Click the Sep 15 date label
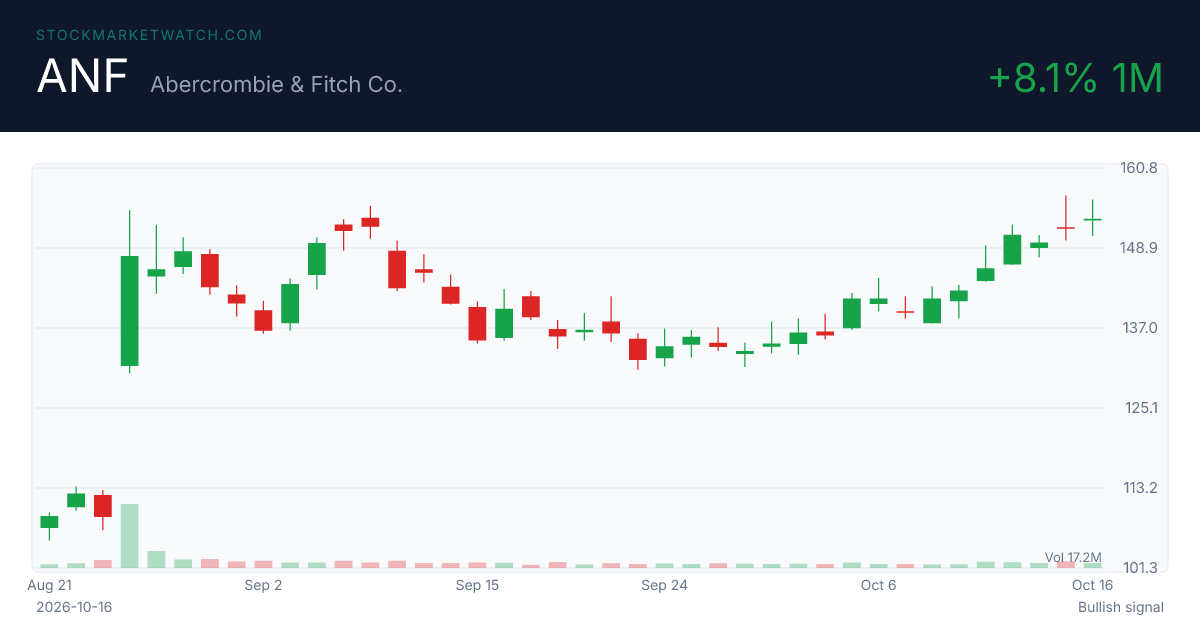This screenshot has width=1200, height=630. (x=477, y=585)
